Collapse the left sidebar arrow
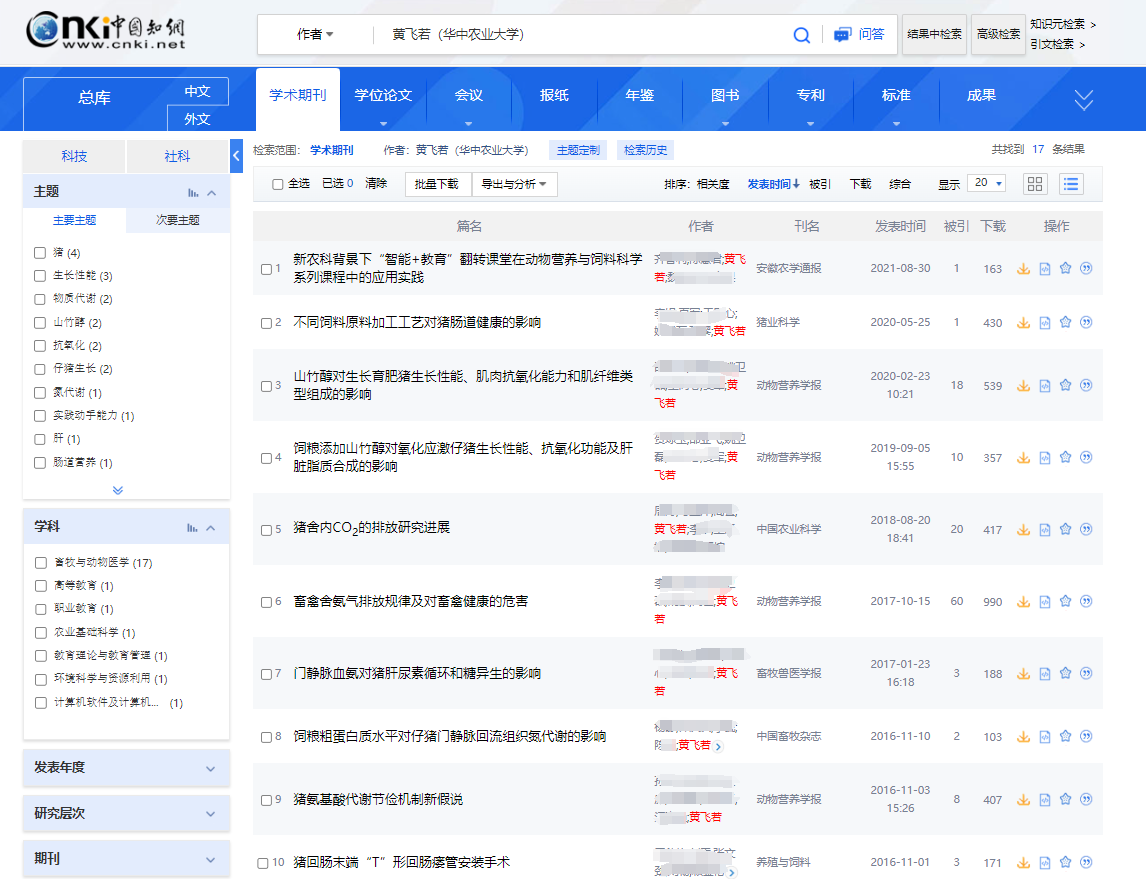1146x879 pixels. (236, 156)
